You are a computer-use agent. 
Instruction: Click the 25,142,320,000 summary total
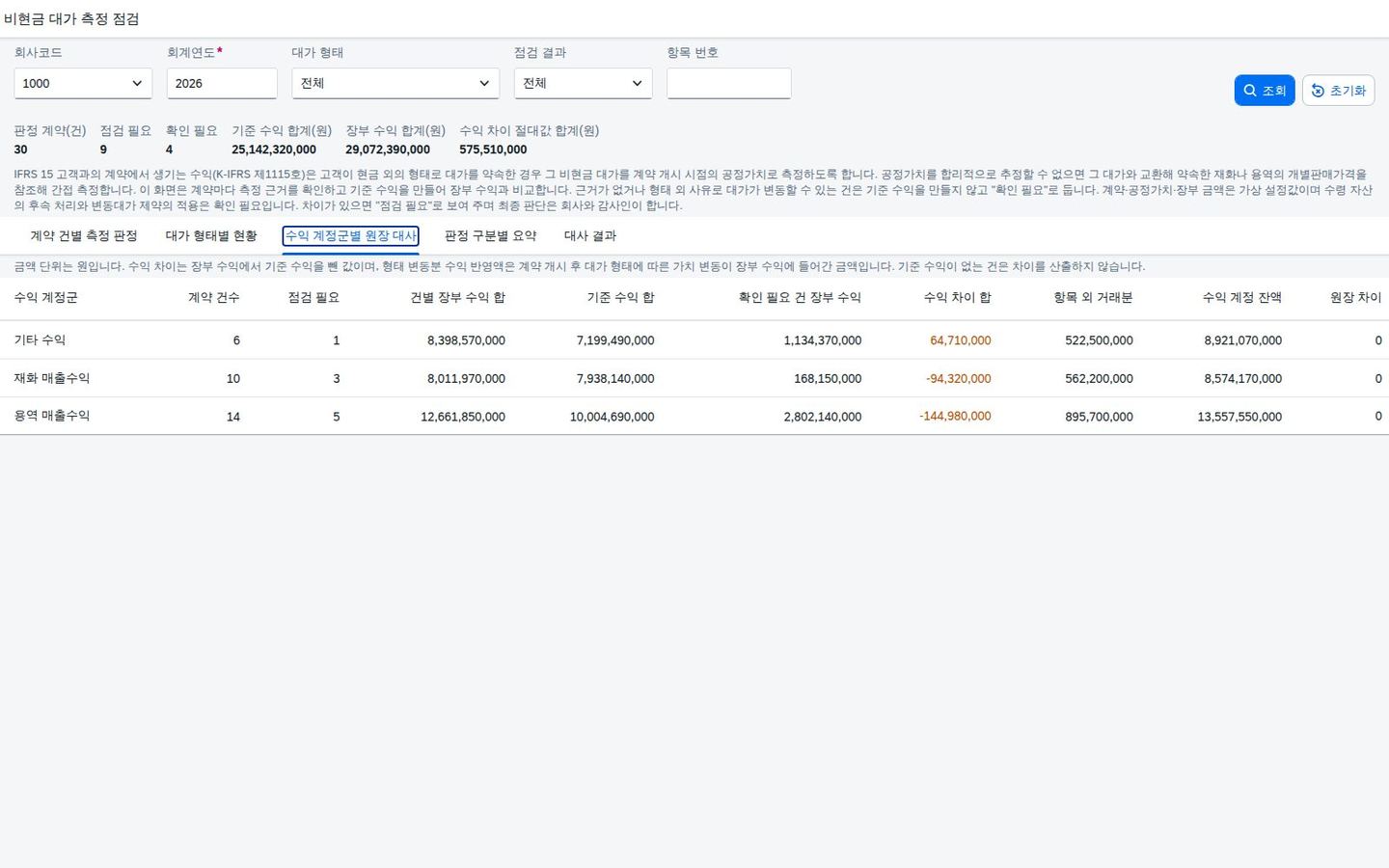click(x=274, y=149)
